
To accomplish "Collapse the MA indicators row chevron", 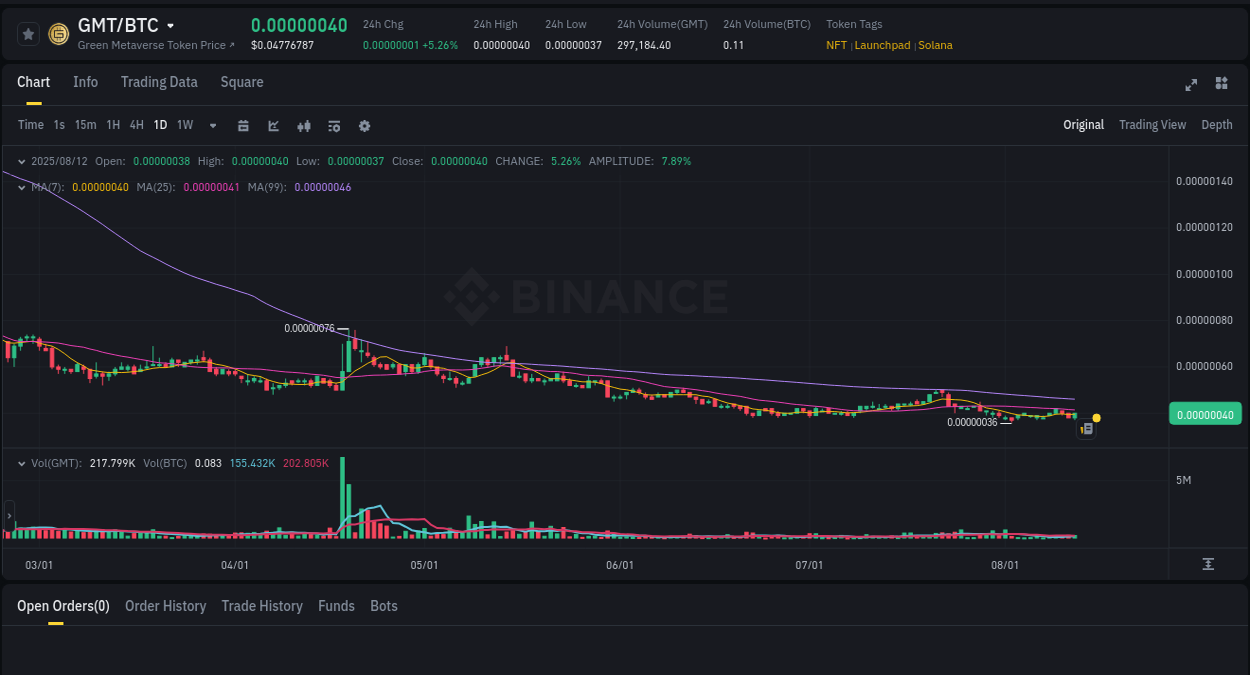I will tap(21, 186).
